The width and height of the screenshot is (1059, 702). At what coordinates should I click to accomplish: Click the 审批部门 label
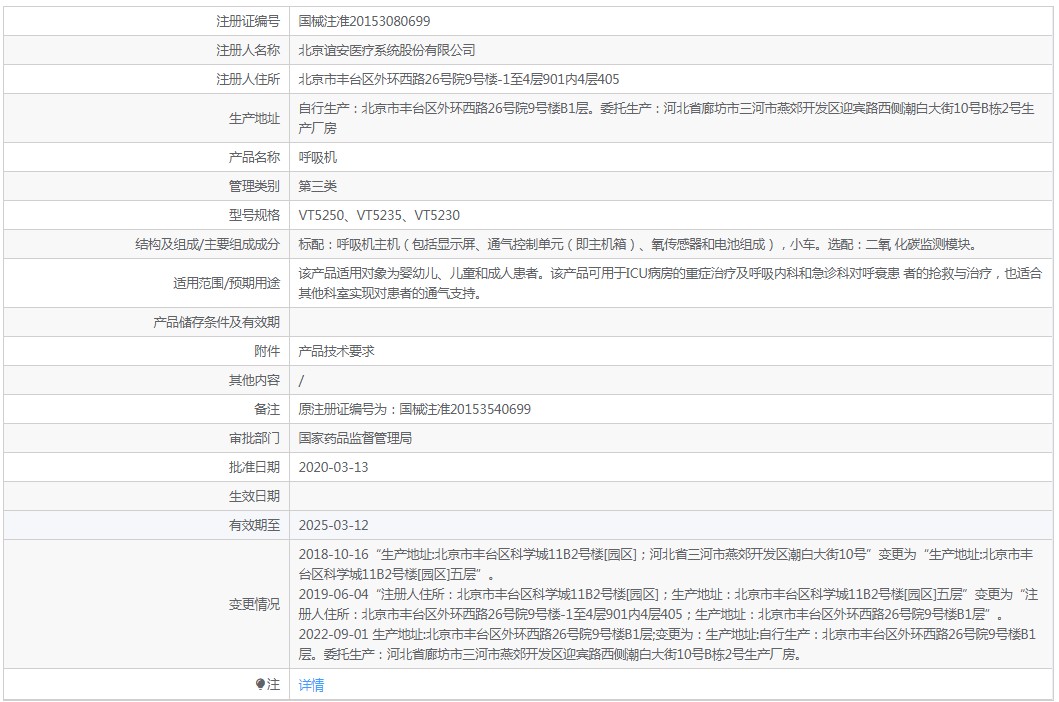[x=254, y=438]
